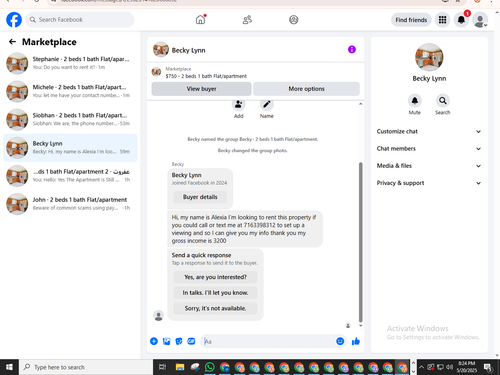
Task: Click the Name edit pencil icon
Action: (x=267, y=105)
